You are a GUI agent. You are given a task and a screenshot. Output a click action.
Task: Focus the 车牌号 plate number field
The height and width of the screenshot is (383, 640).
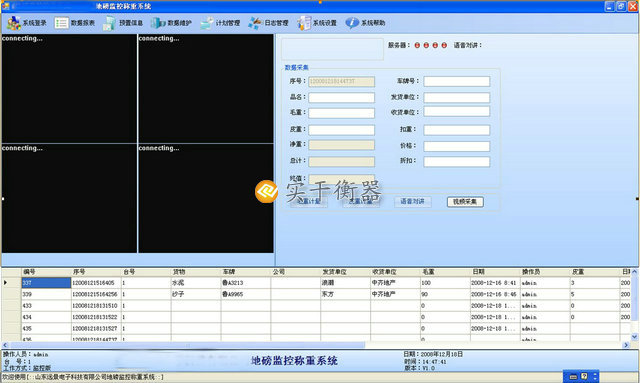[456, 81]
